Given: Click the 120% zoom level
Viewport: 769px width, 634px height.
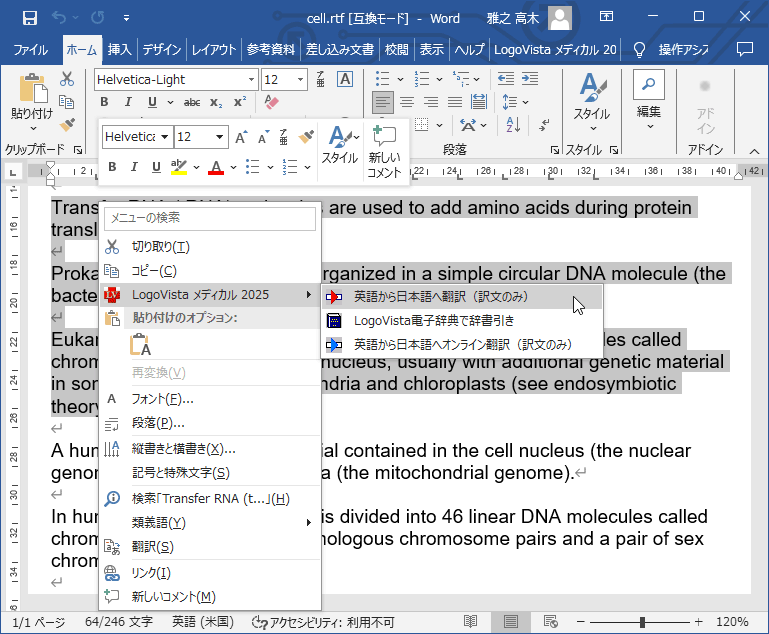Looking at the screenshot, I should click(x=732, y=622).
